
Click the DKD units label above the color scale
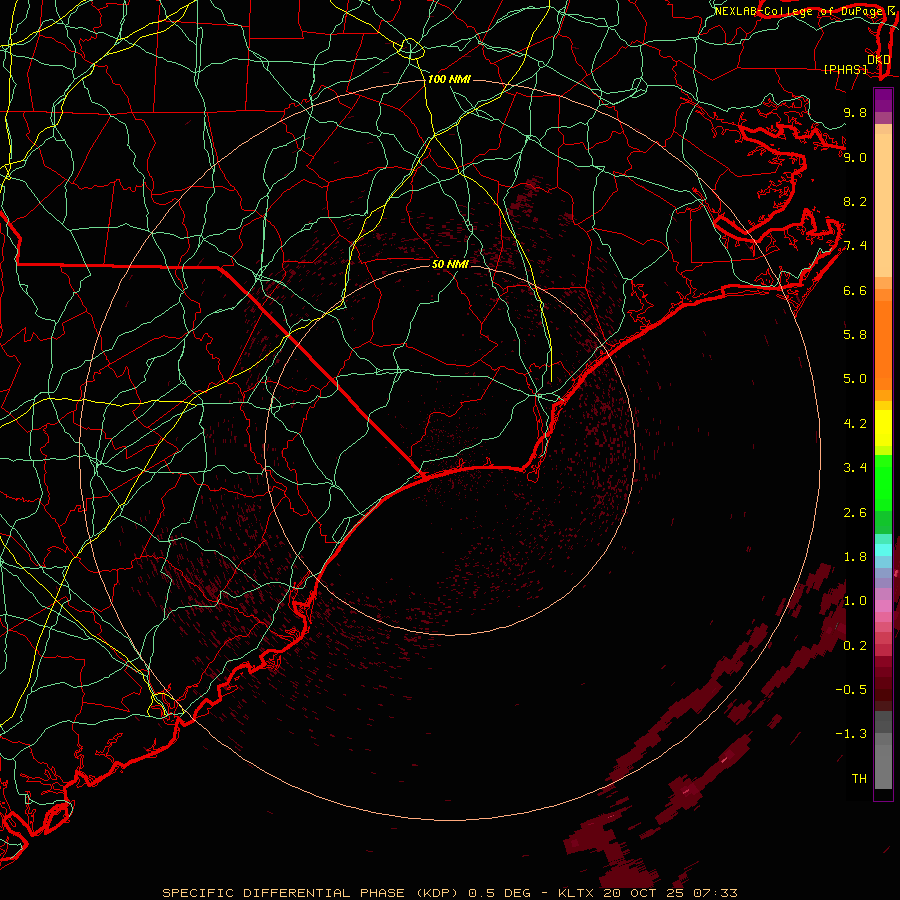(x=878, y=59)
